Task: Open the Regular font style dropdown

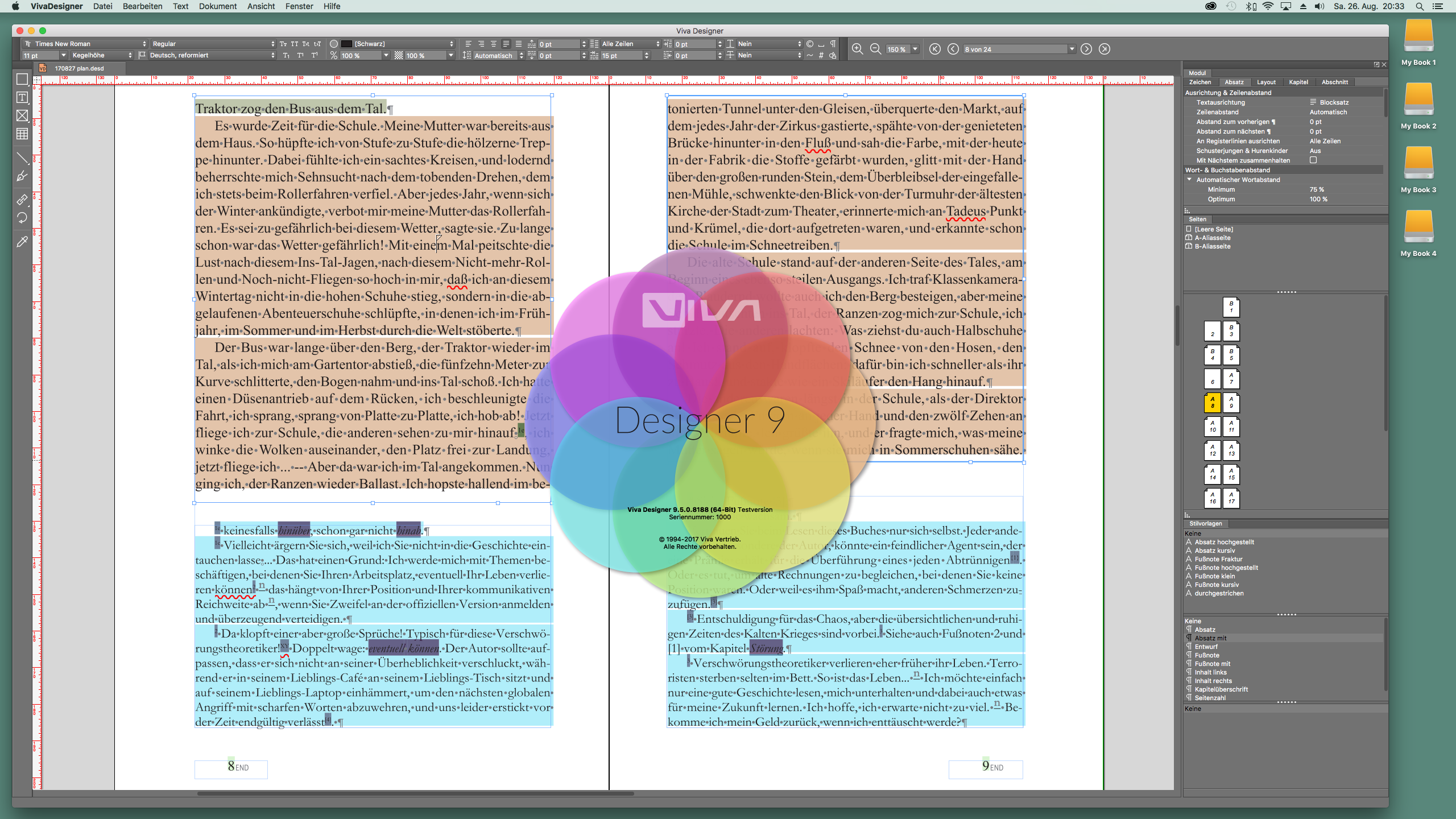Action: coord(213,44)
